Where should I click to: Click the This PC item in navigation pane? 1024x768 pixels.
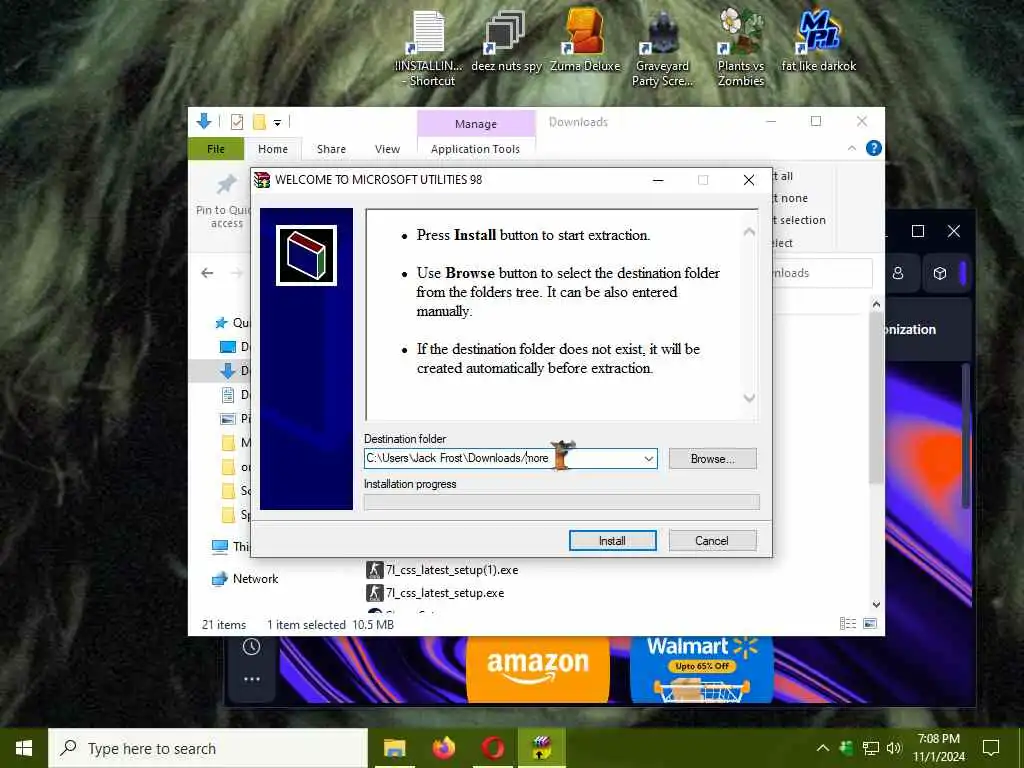click(x=231, y=547)
